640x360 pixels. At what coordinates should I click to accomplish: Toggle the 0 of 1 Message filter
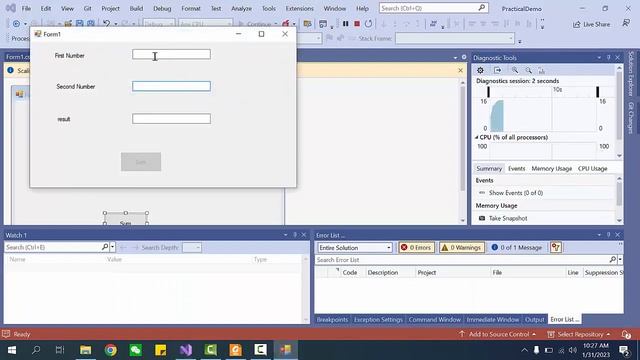517,247
